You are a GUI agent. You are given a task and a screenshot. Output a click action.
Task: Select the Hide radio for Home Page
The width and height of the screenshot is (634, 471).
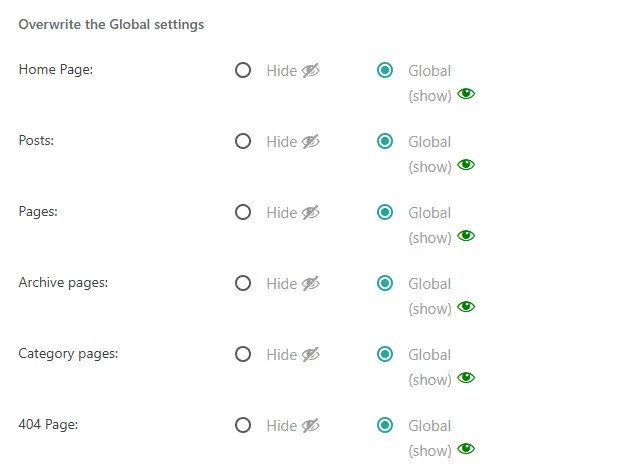click(x=243, y=70)
